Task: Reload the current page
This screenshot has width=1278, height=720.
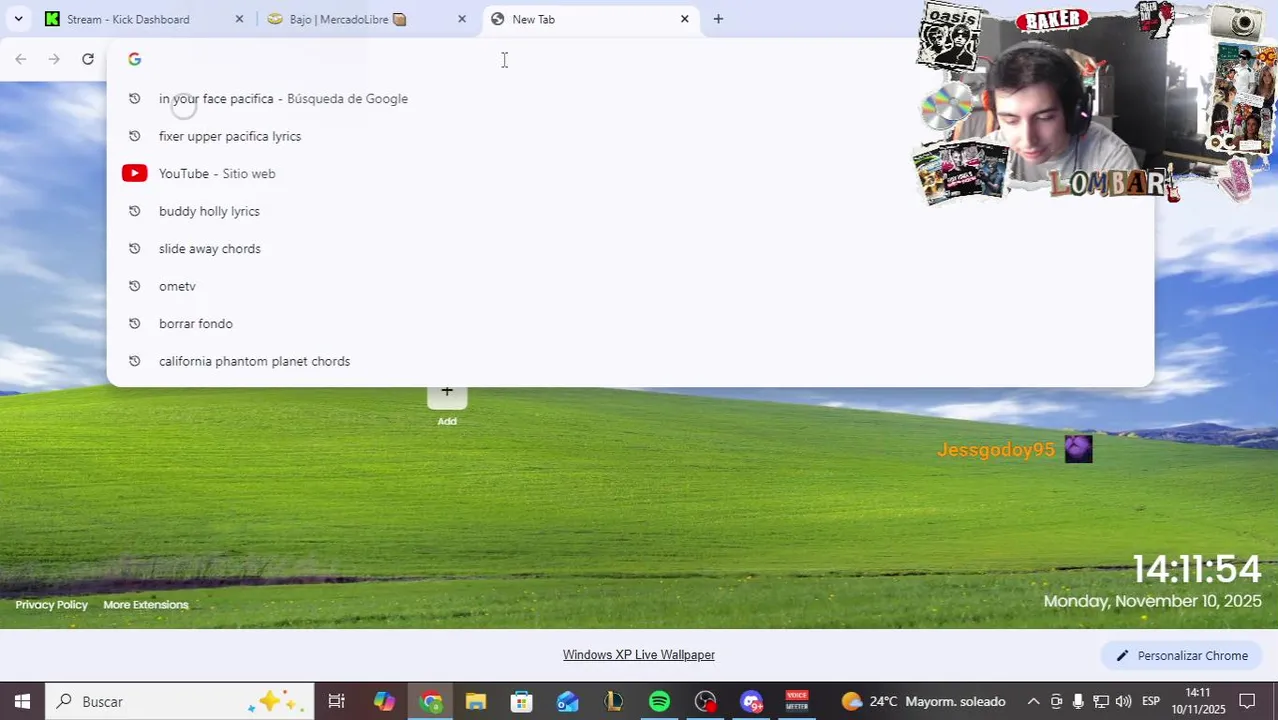Action: [x=88, y=59]
